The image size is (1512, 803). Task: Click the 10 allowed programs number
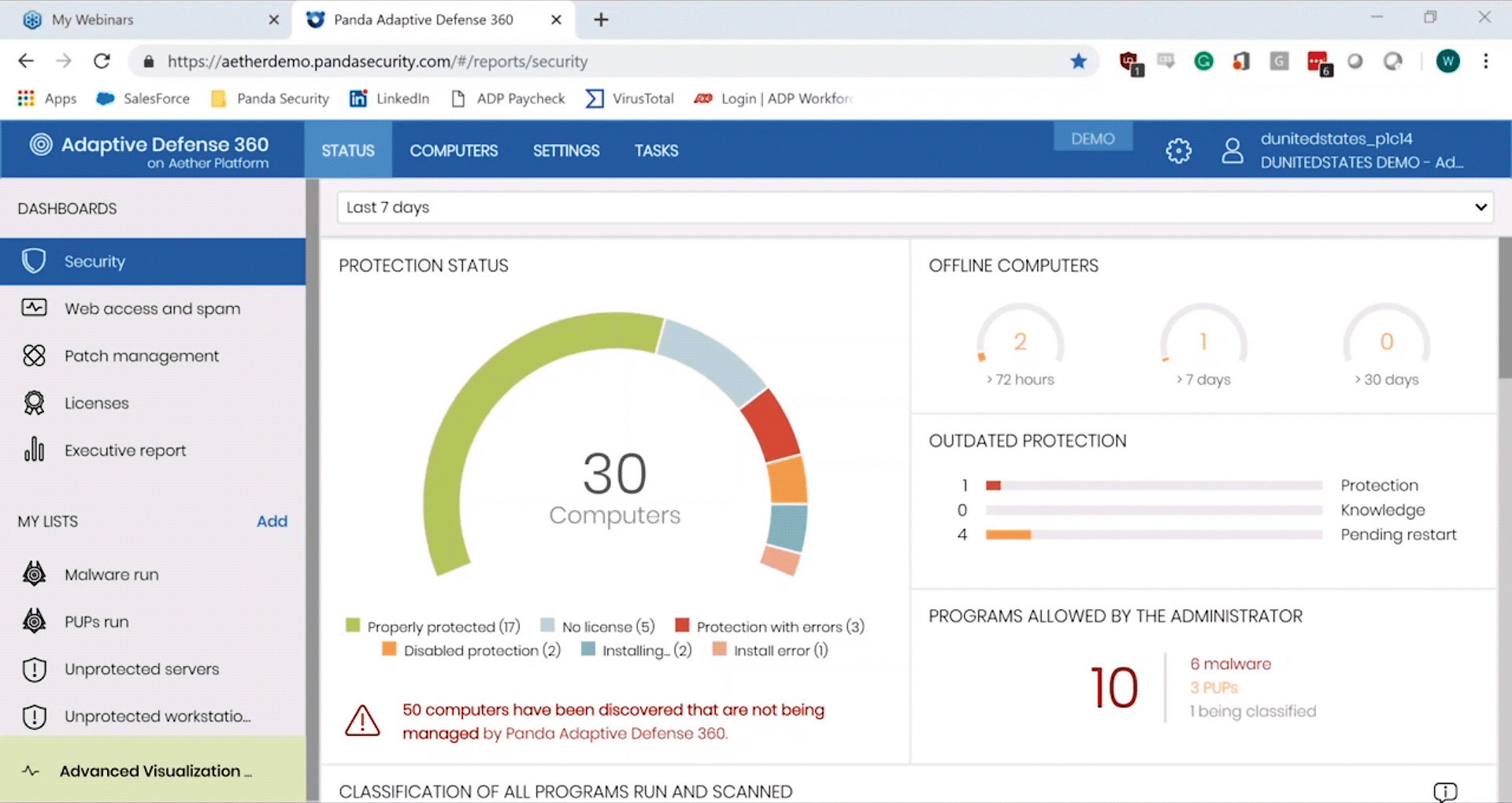[1114, 688]
